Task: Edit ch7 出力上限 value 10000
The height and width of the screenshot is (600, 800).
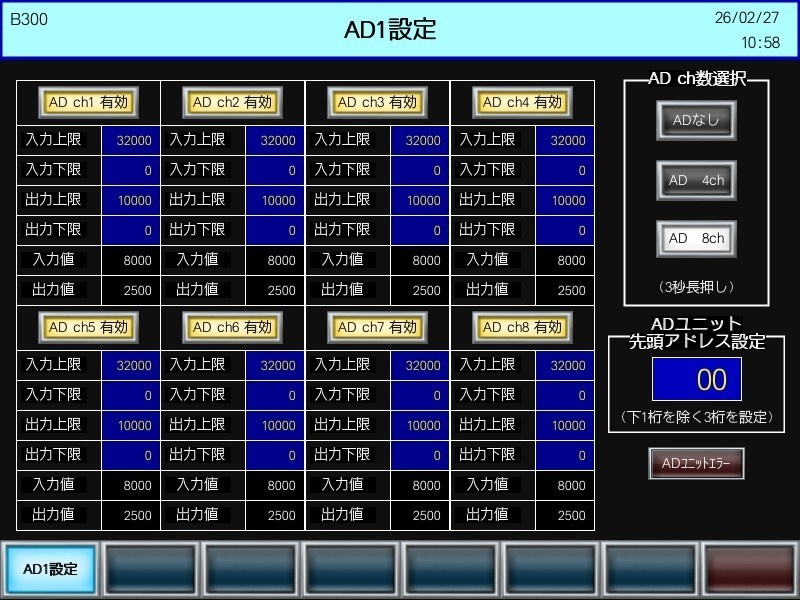Action: coord(420,426)
